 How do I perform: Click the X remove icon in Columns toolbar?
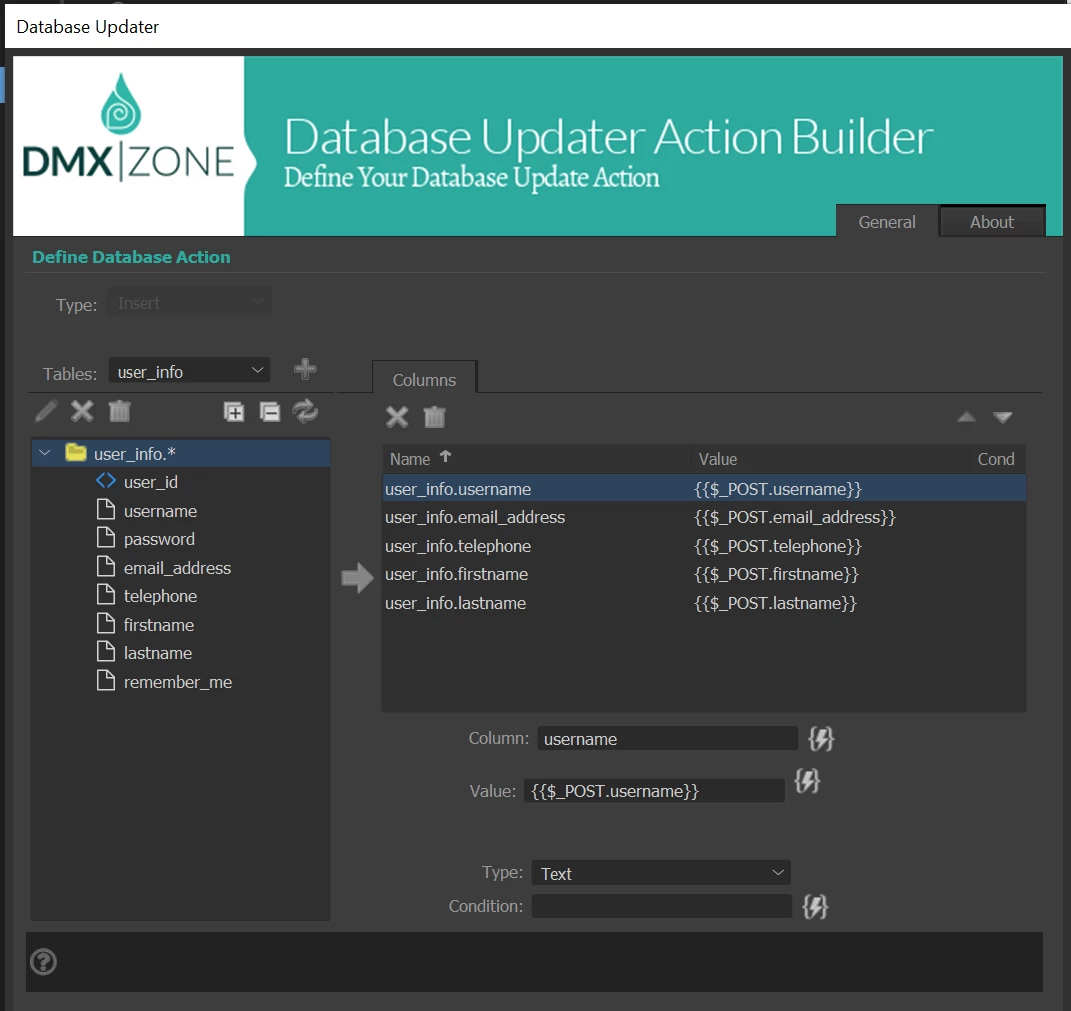(x=397, y=417)
